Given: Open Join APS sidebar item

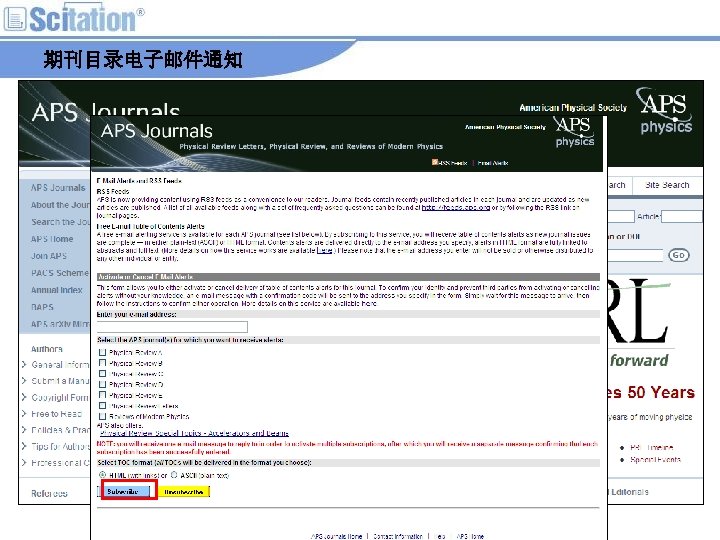Looking at the screenshot, I should pyautogui.click(x=49, y=256).
